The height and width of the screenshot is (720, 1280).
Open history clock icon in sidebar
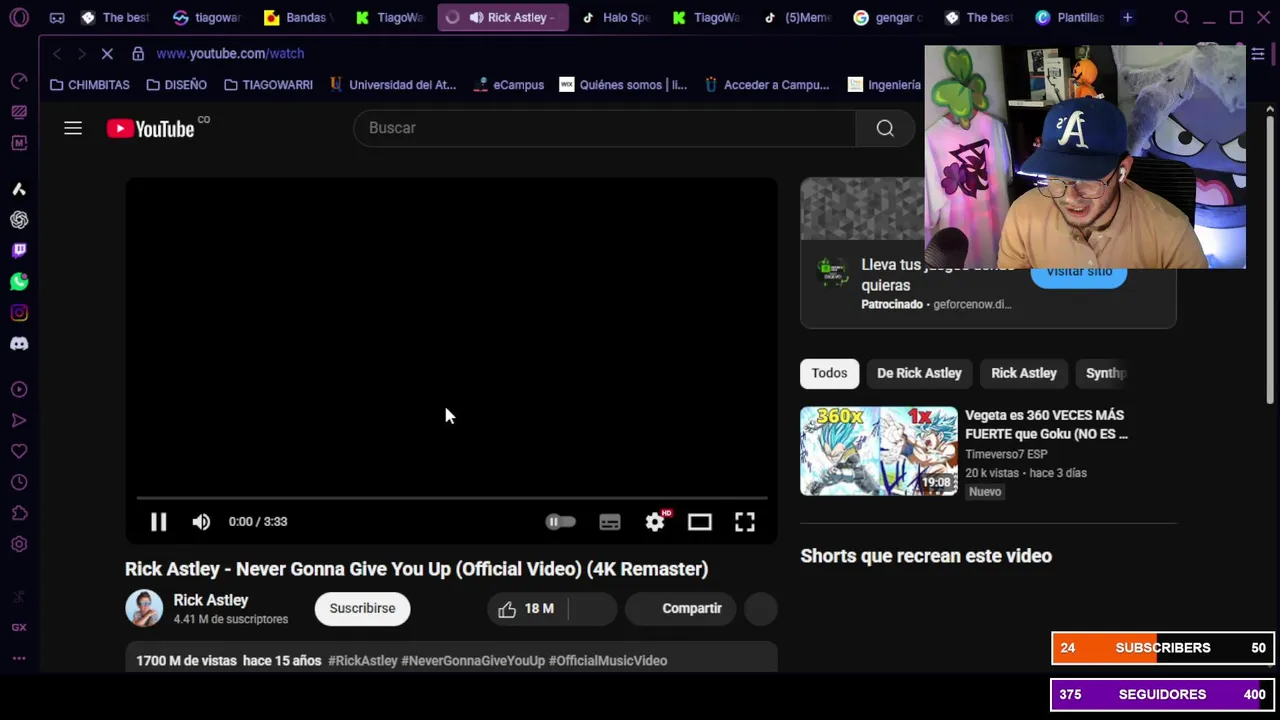click(19, 482)
